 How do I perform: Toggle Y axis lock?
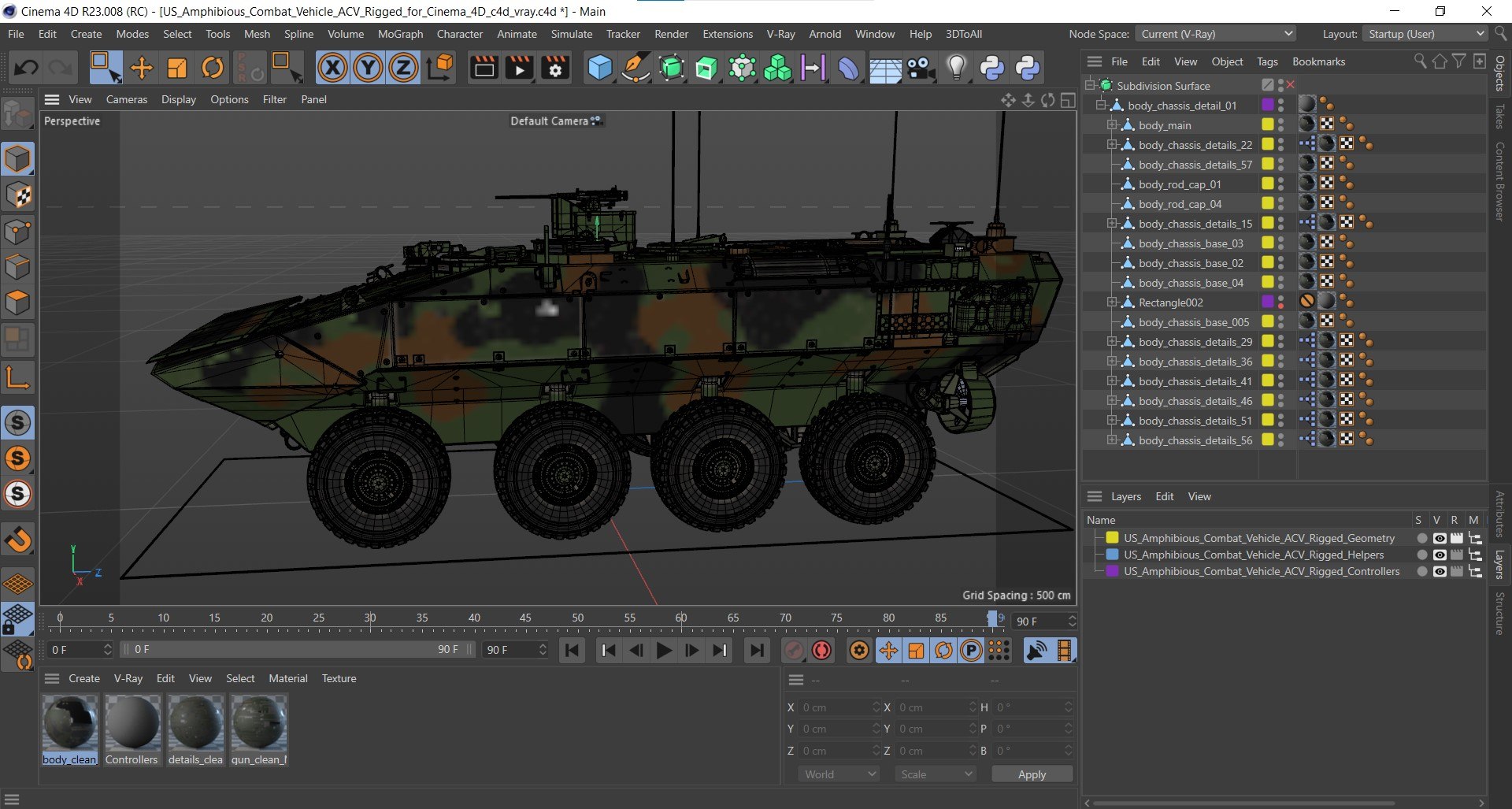click(368, 68)
